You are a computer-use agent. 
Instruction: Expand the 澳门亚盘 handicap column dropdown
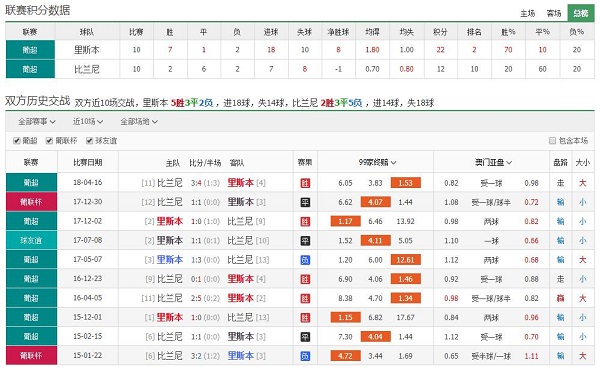(x=493, y=163)
